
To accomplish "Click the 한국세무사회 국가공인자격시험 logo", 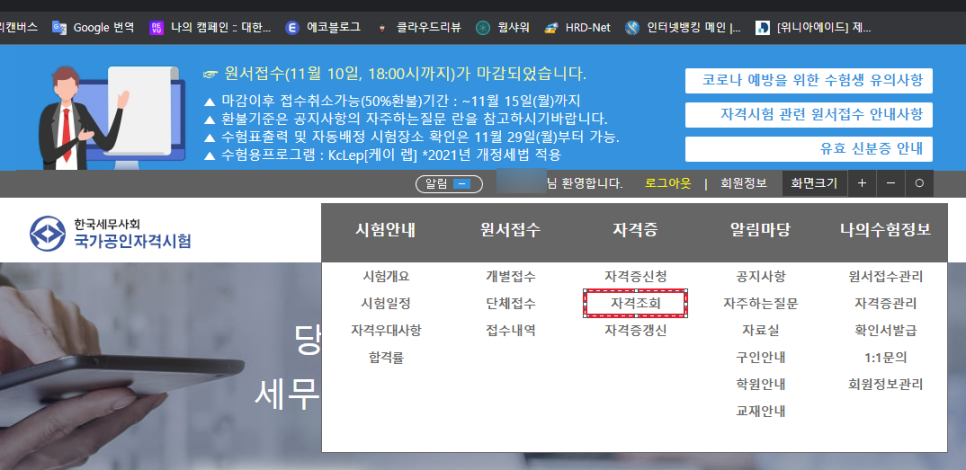I will [x=111, y=233].
